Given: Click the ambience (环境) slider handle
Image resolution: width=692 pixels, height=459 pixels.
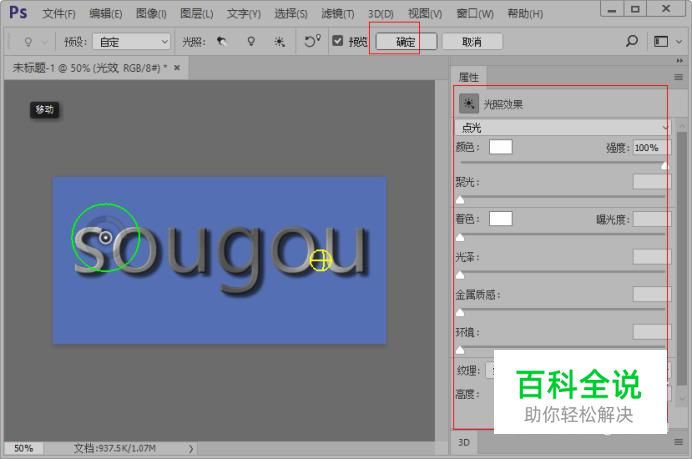Looking at the screenshot, I should [460, 350].
